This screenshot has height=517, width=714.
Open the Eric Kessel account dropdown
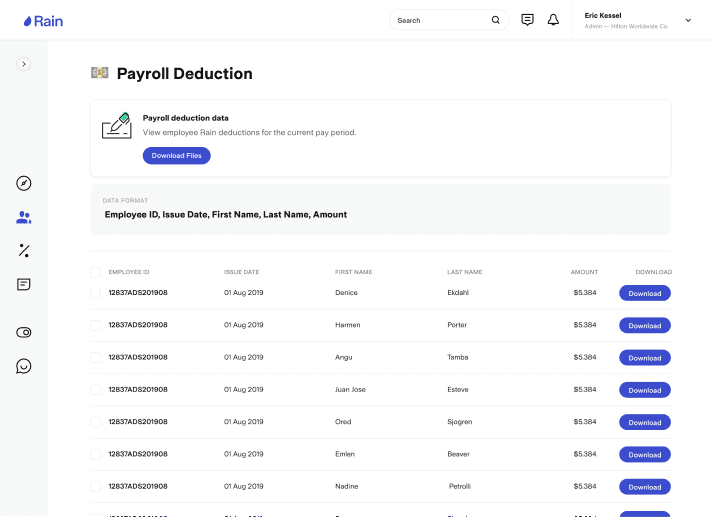click(x=688, y=20)
